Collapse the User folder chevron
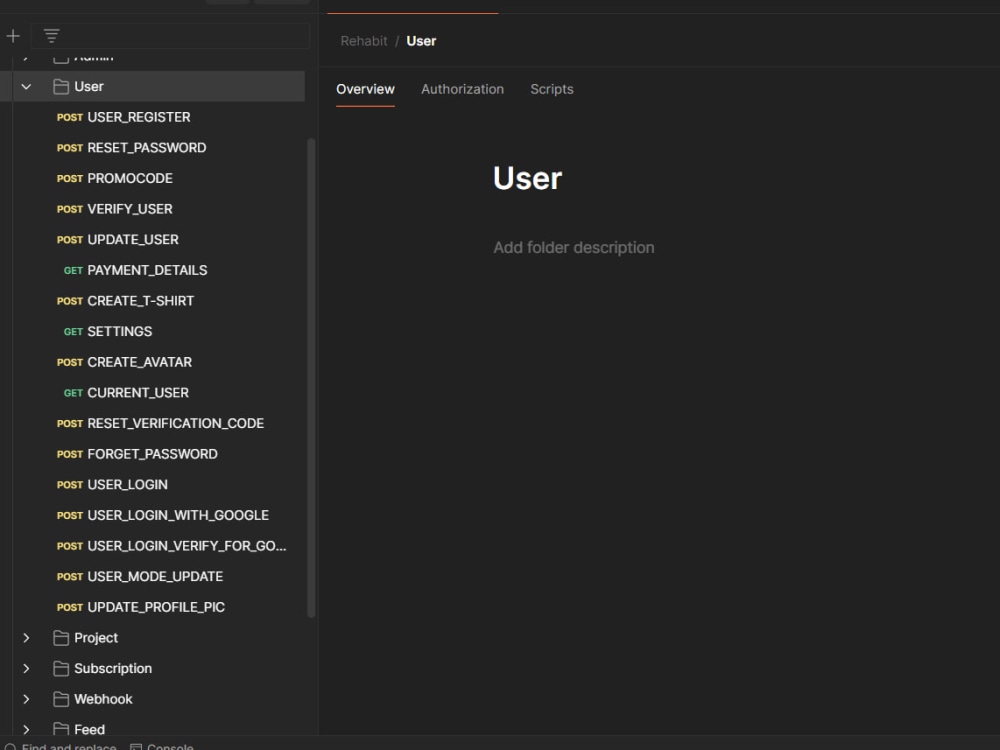 [26, 87]
